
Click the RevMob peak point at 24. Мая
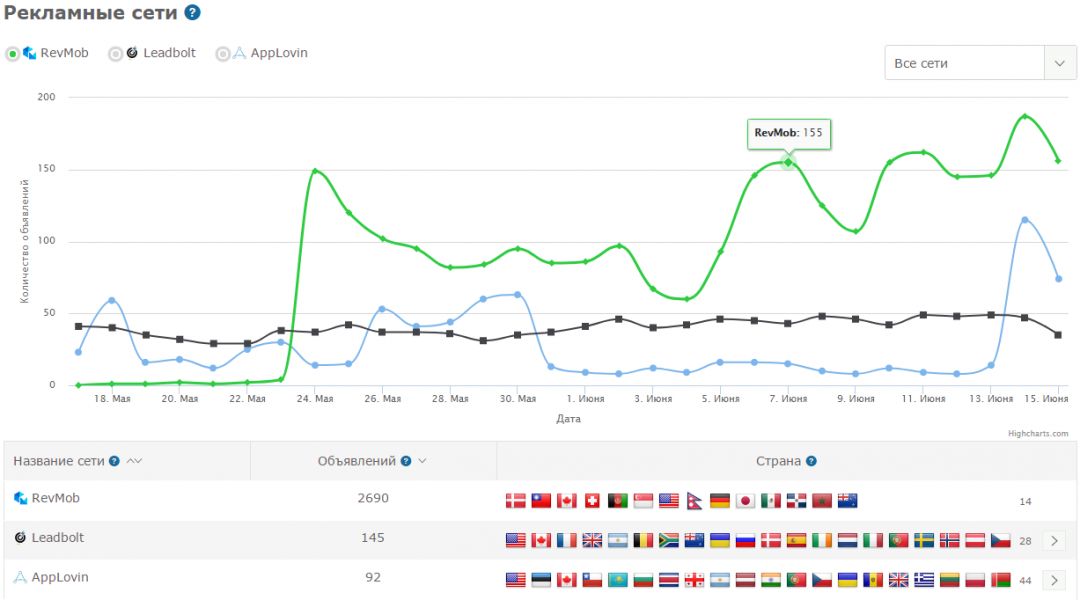pos(315,171)
